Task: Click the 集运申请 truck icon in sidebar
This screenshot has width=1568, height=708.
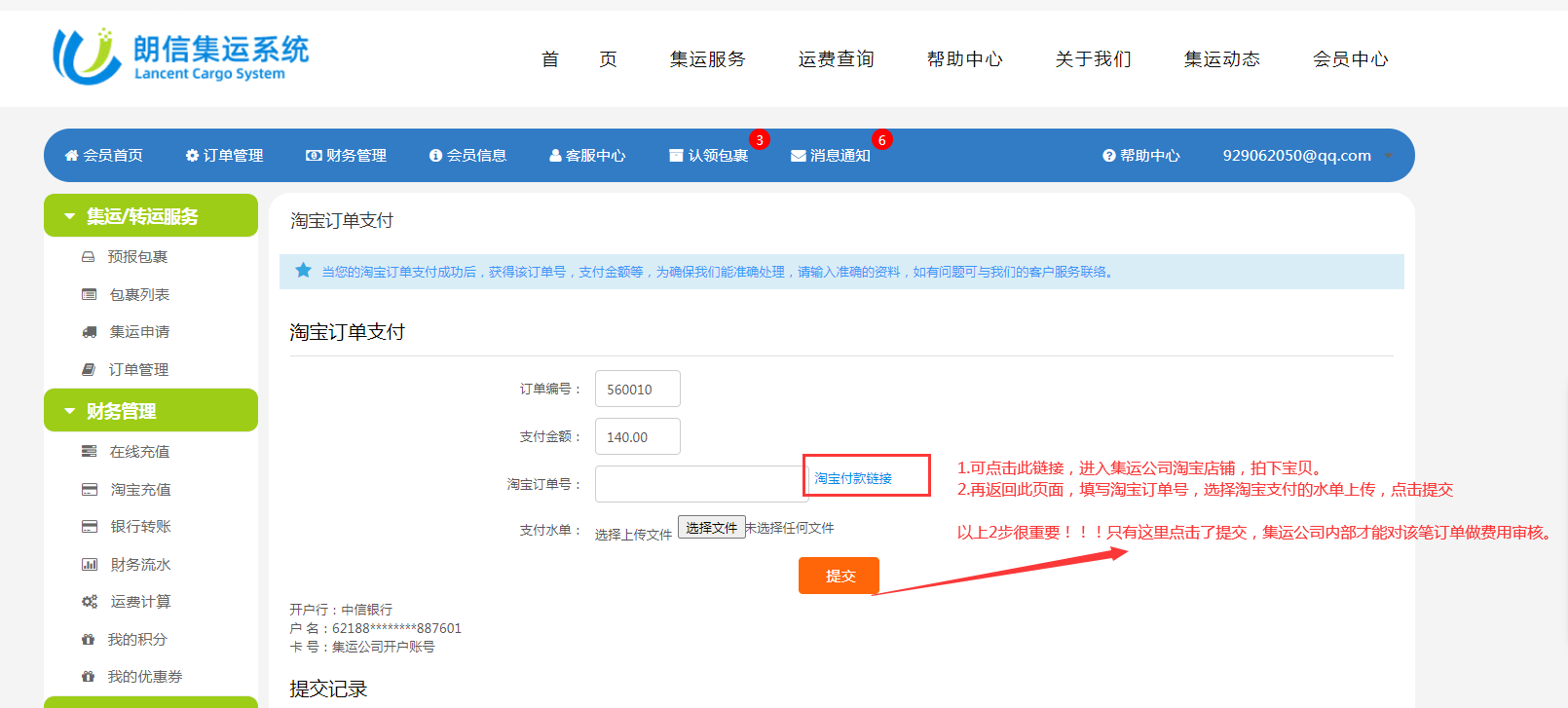Action: 90,332
